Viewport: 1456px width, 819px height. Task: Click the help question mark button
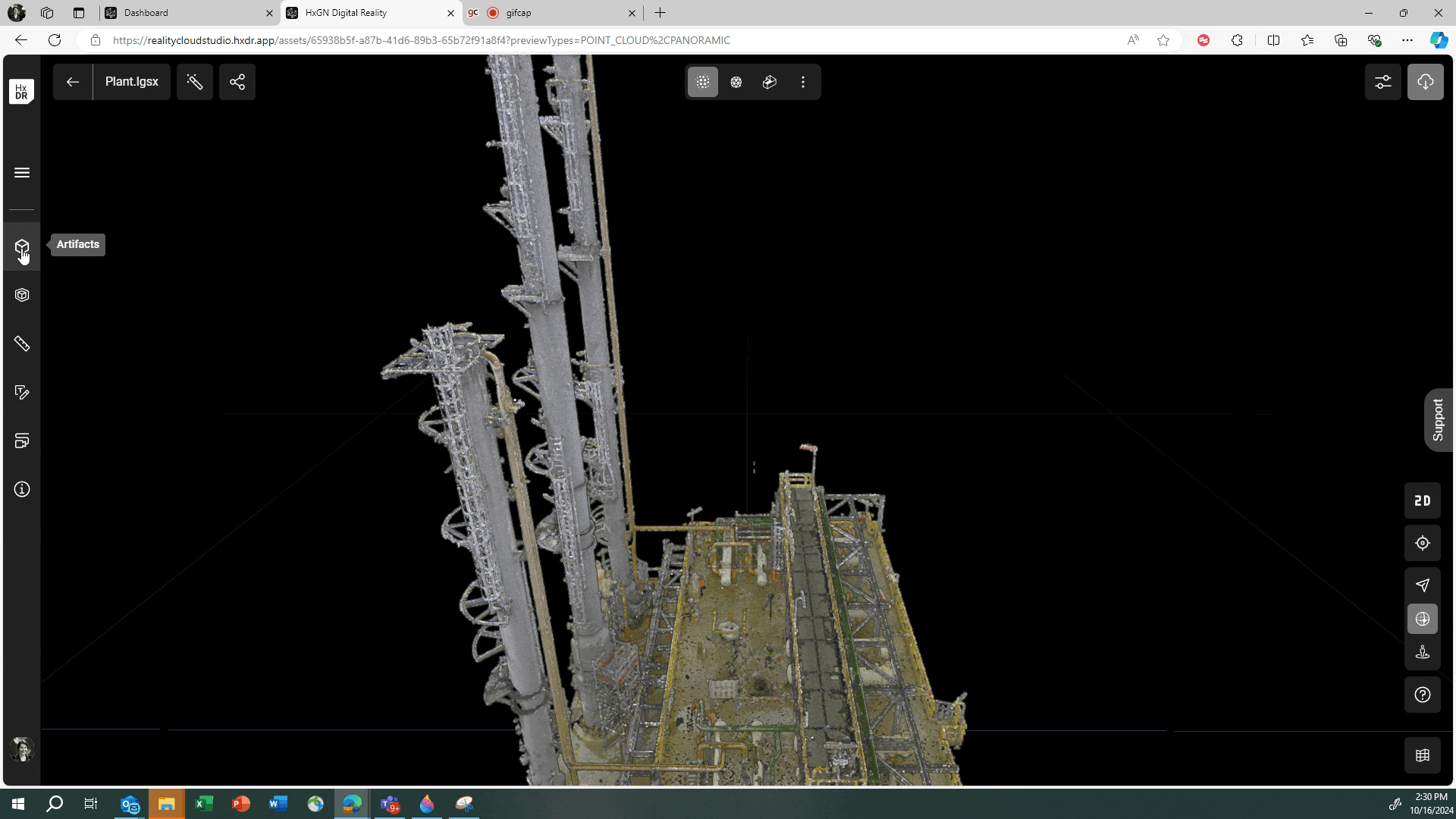point(1423,695)
